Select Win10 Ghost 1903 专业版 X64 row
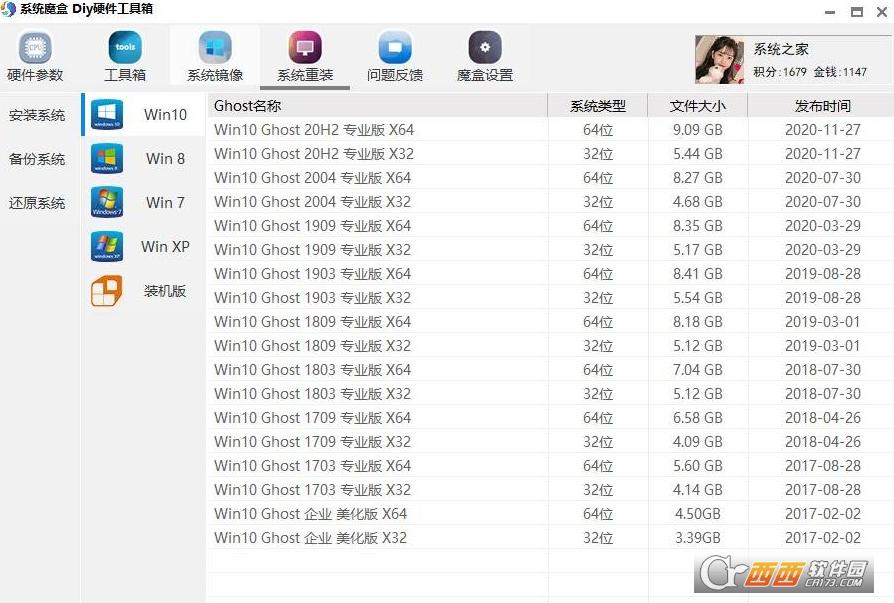The height and width of the screenshot is (603, 894). 550,274
